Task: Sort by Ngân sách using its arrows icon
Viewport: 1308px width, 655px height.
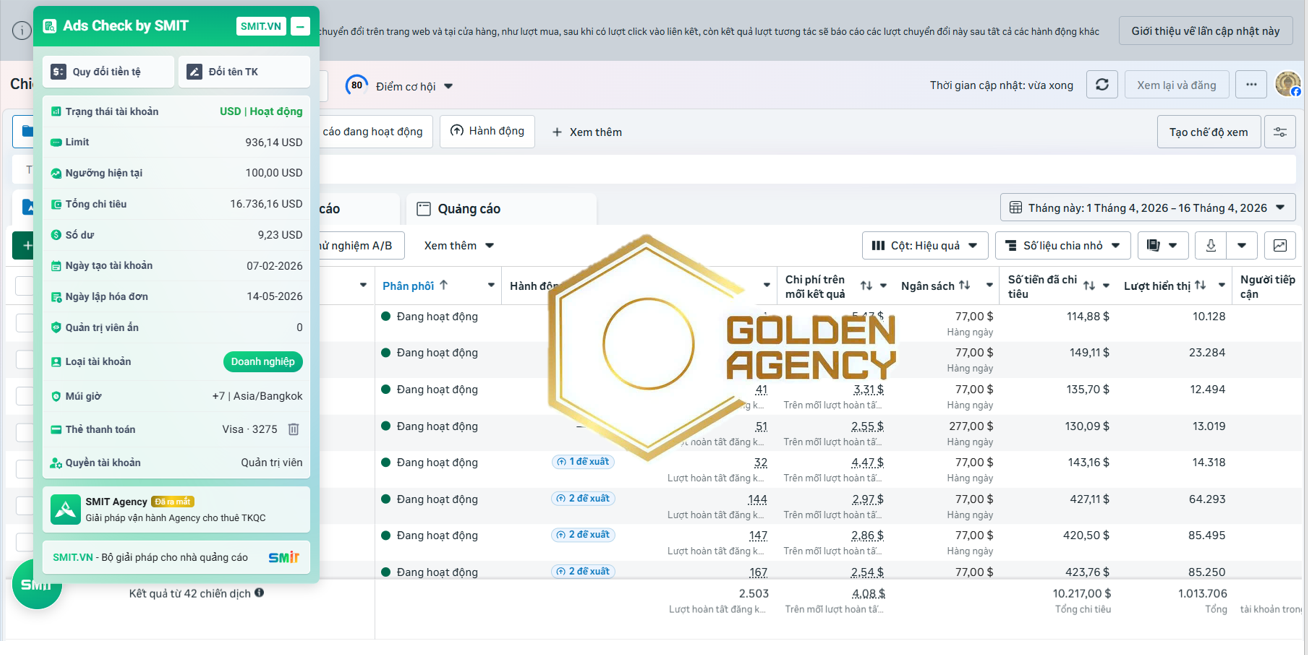Action: (x=965, y=286)
